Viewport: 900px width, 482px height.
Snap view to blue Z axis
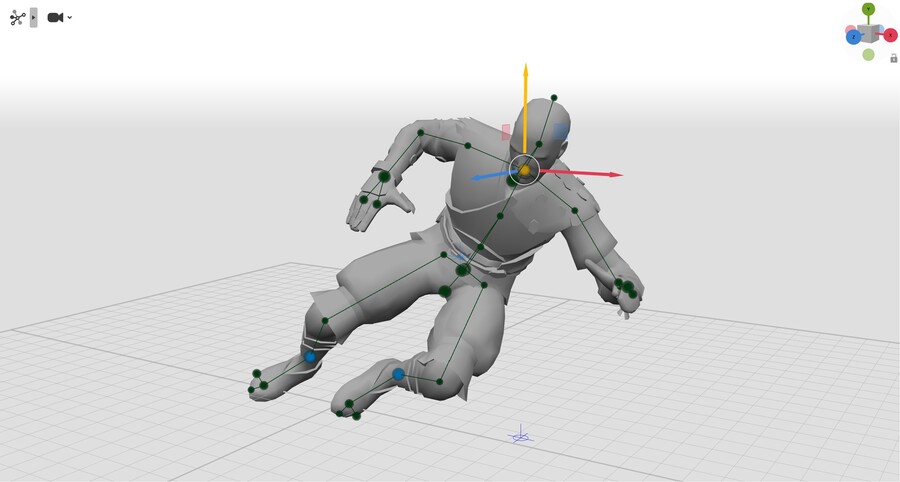854,37
